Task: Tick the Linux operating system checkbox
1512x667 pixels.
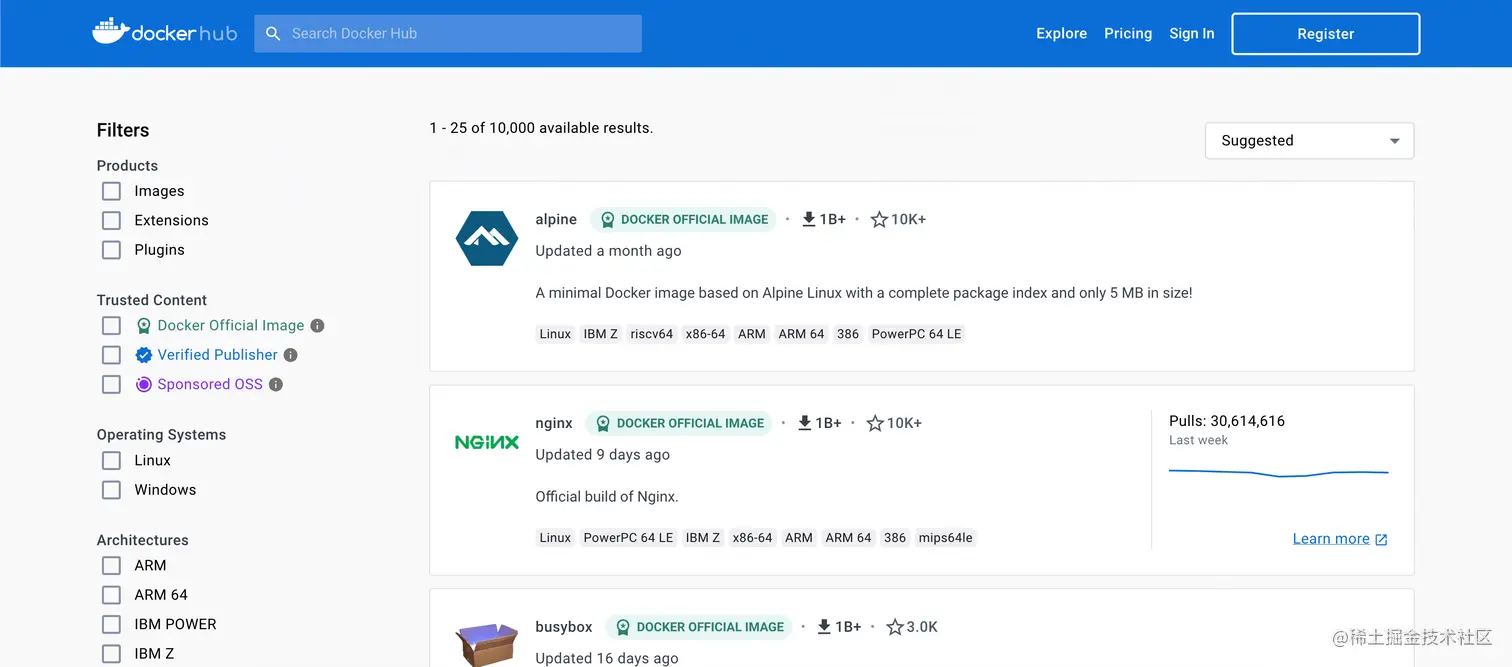Action: 111,461
